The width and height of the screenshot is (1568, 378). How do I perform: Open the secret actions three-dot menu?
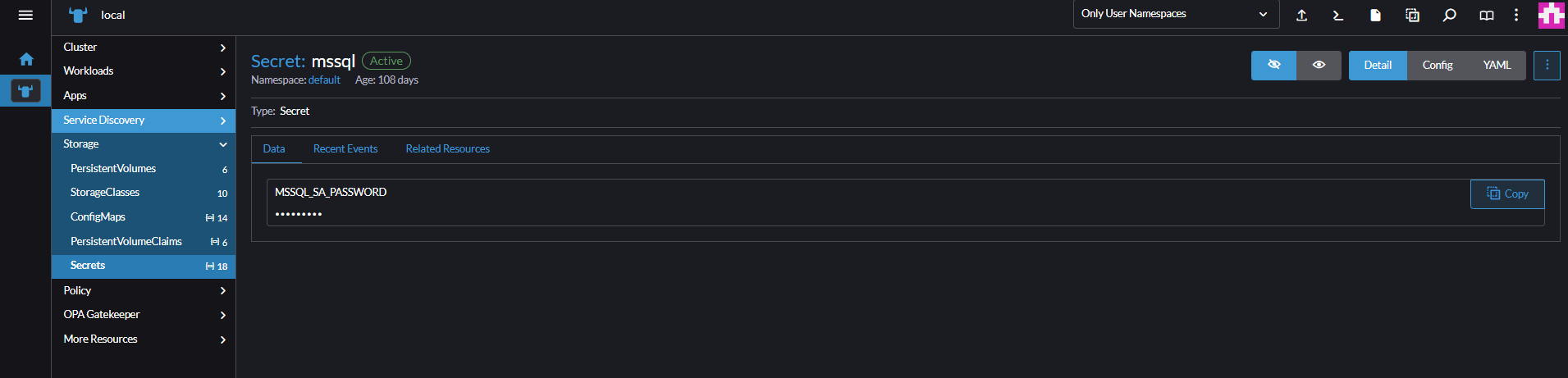1547,65
